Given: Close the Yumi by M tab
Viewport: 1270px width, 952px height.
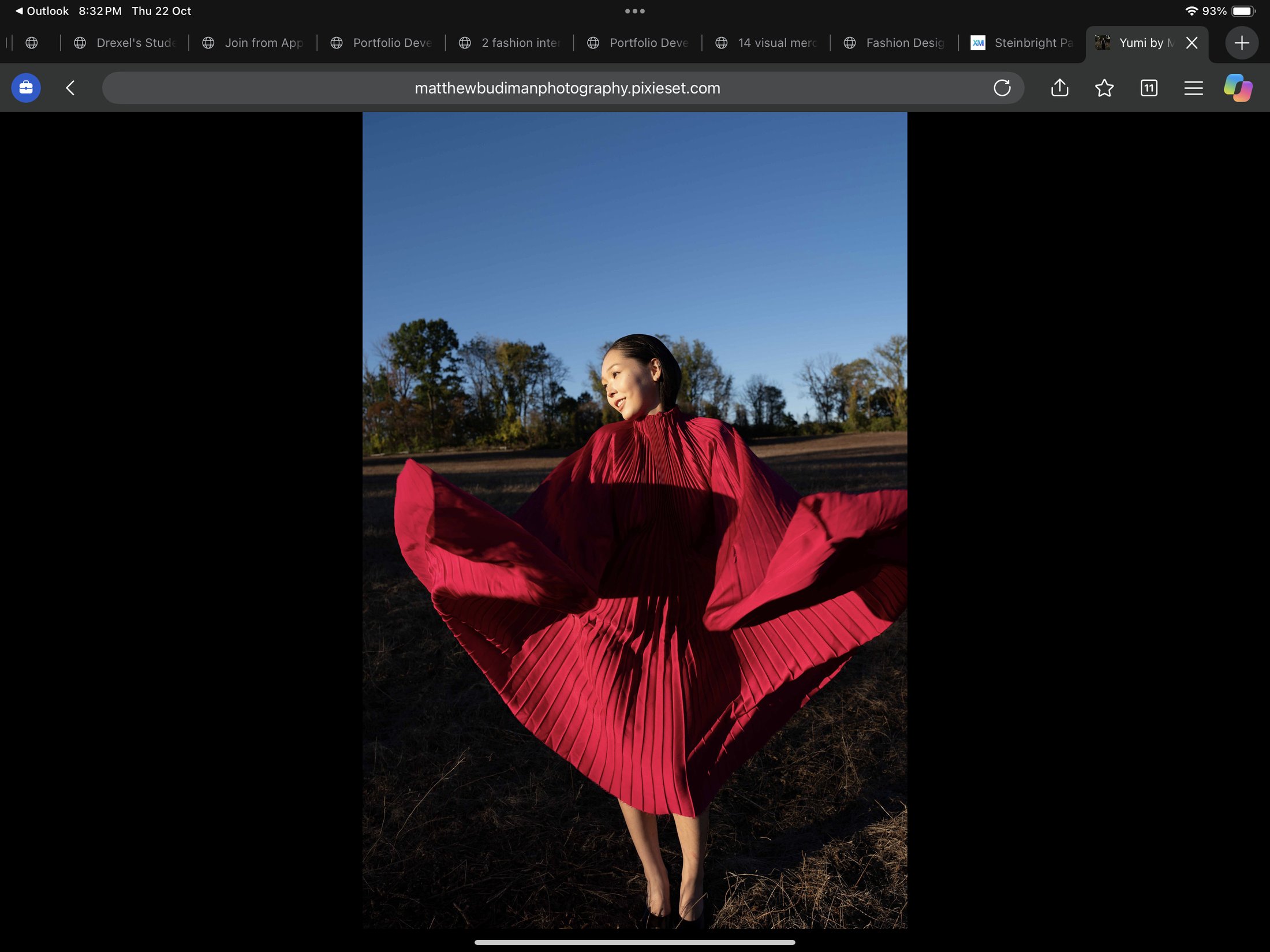Looking at the screenshot, I should click(x=1191, y=43).
